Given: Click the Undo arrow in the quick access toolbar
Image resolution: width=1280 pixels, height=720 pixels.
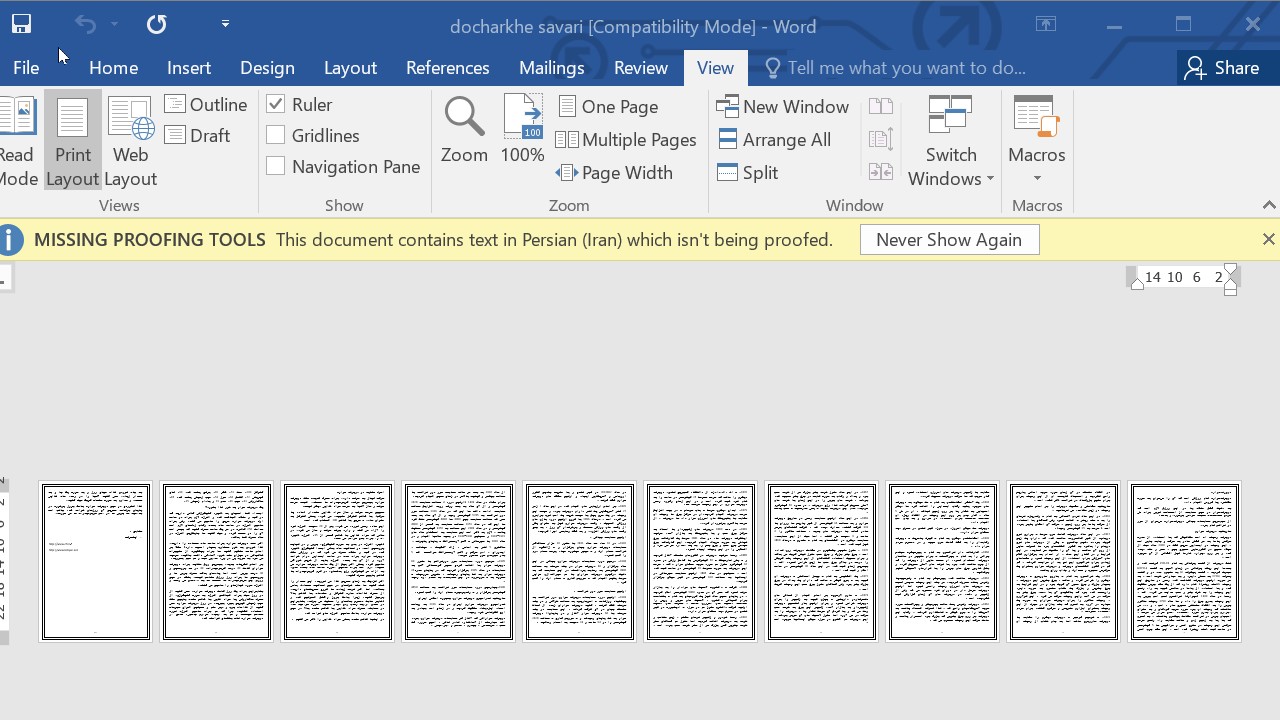Looking at the screenshot, I should click(x=85, y=24).
